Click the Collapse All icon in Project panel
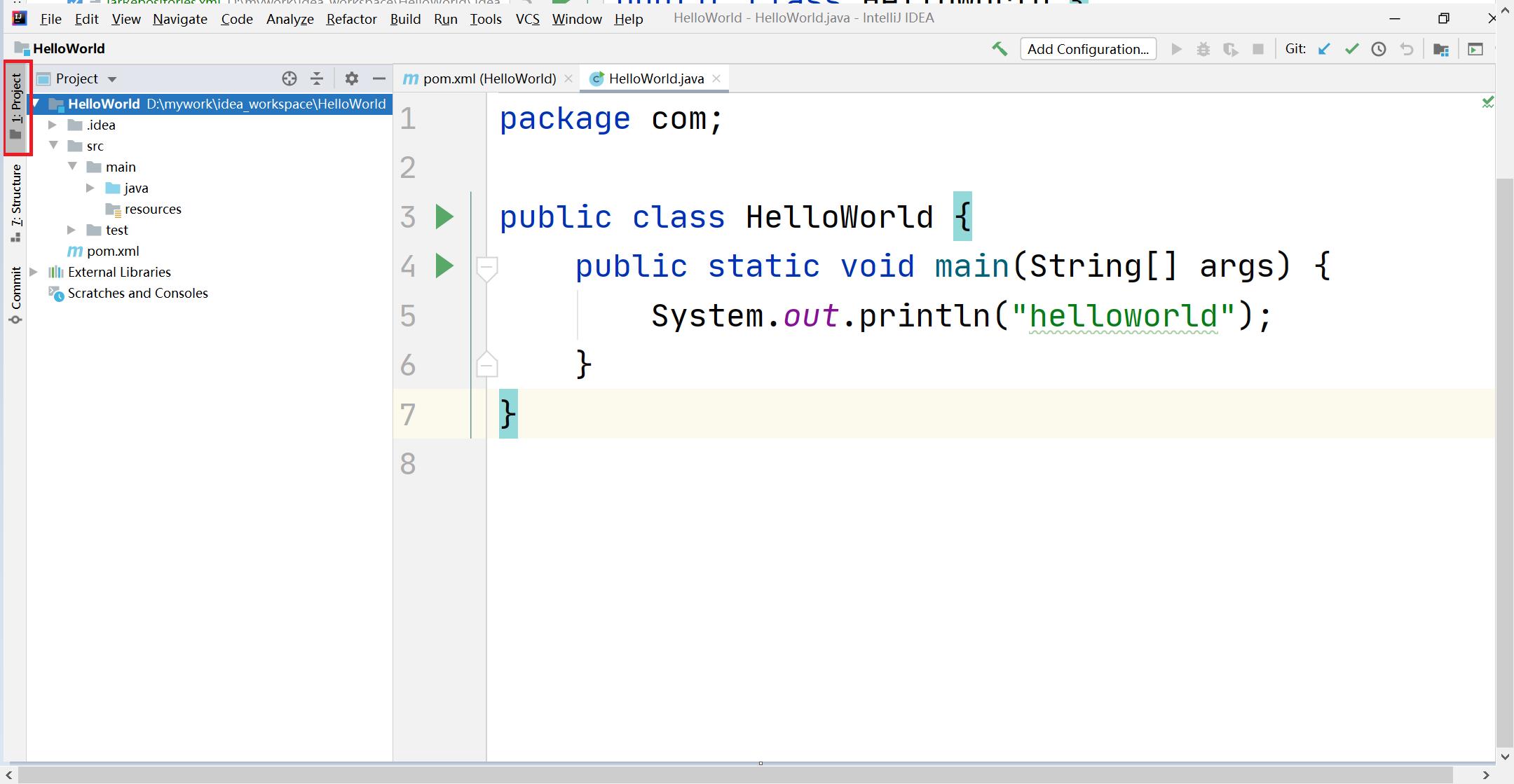The height and width of the screenshot is (784, 1514). [317, 78]
